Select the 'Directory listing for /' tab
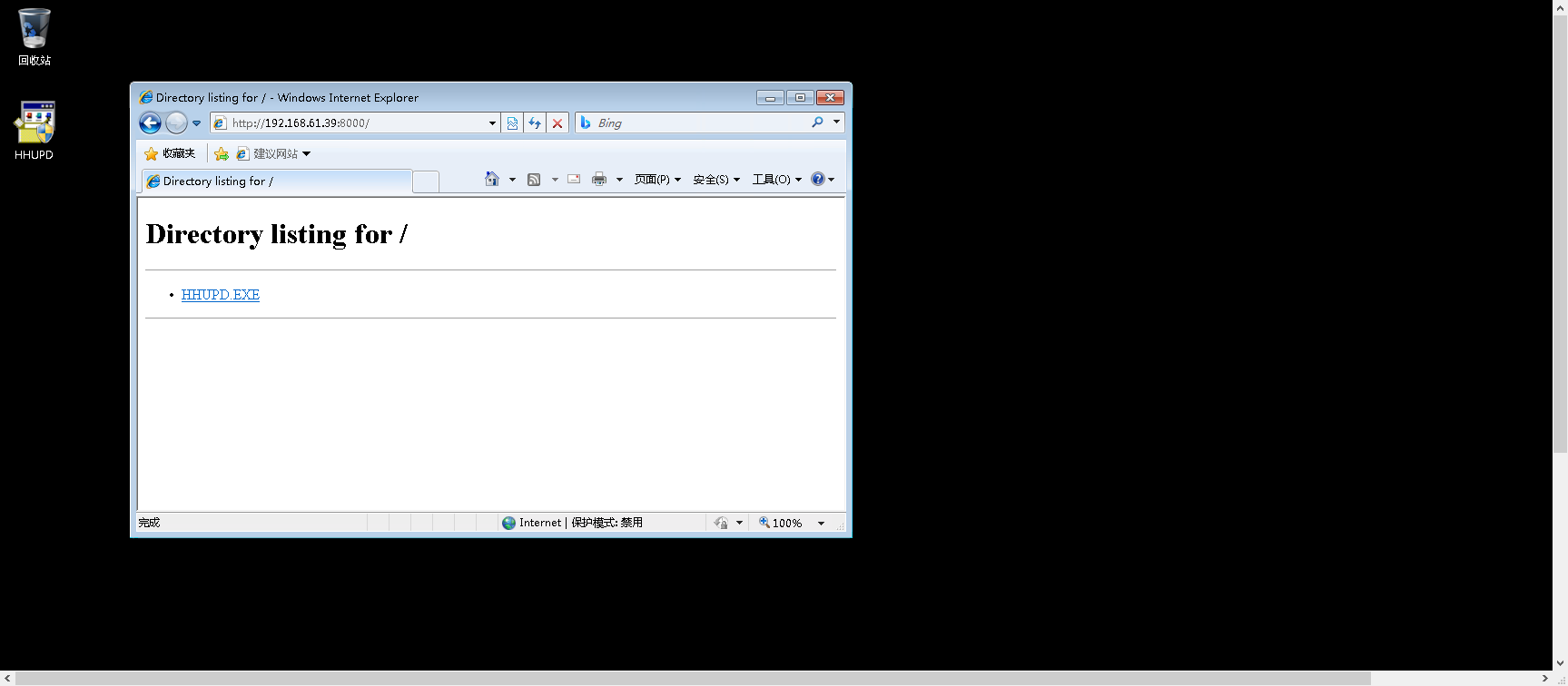The width and height of the screenshot is (1568, 686). click(x=276, y=181)
